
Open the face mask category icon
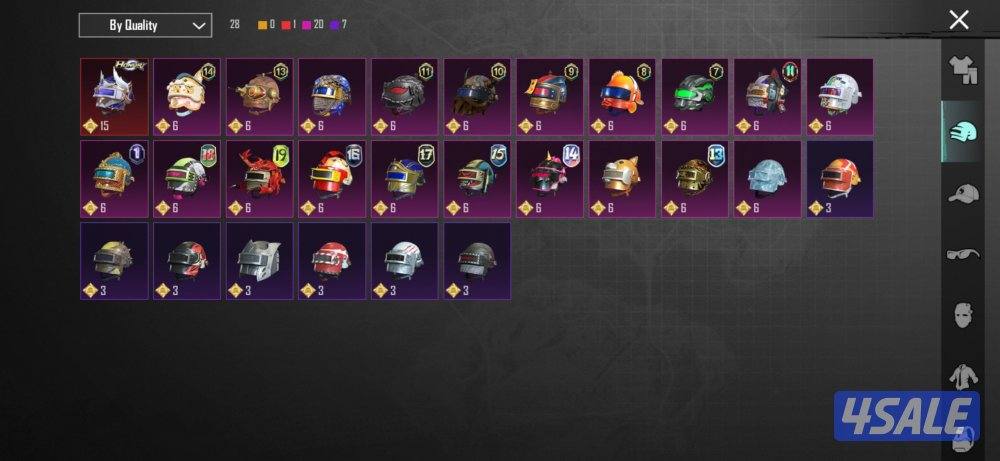(962, 316)
